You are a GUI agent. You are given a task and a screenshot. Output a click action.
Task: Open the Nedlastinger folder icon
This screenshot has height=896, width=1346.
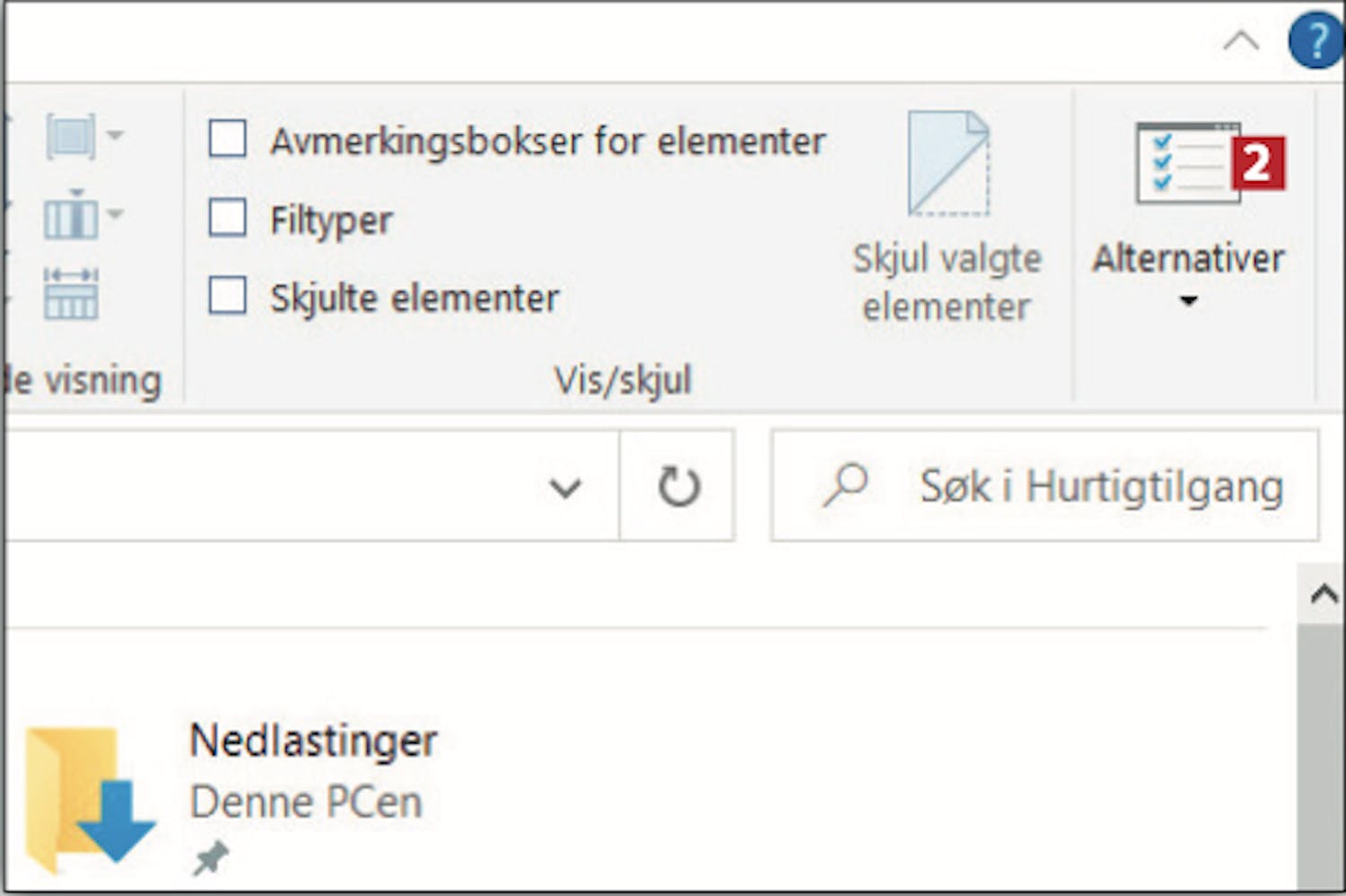point(87,797)
